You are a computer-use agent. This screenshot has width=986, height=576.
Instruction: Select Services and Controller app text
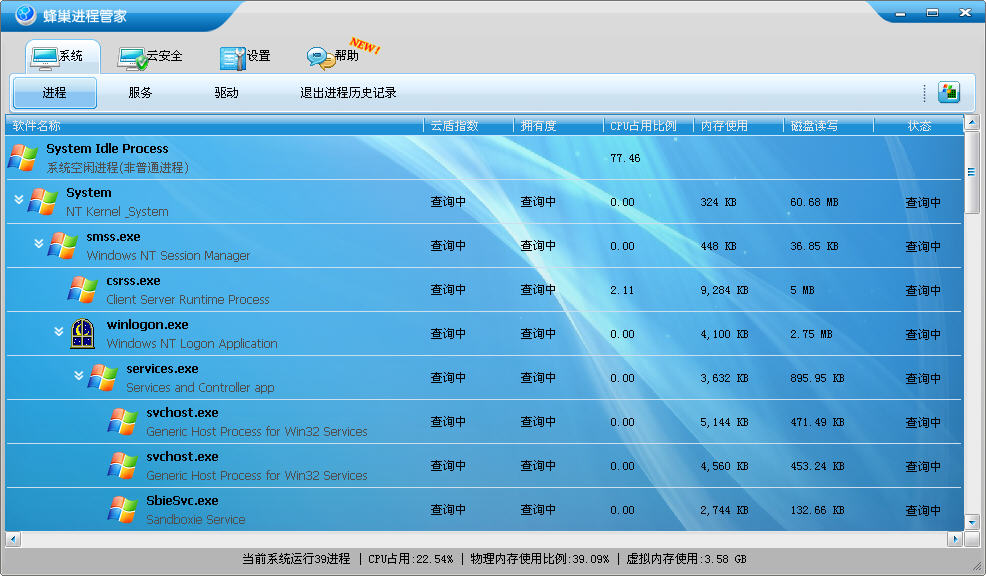click(201, 388)
